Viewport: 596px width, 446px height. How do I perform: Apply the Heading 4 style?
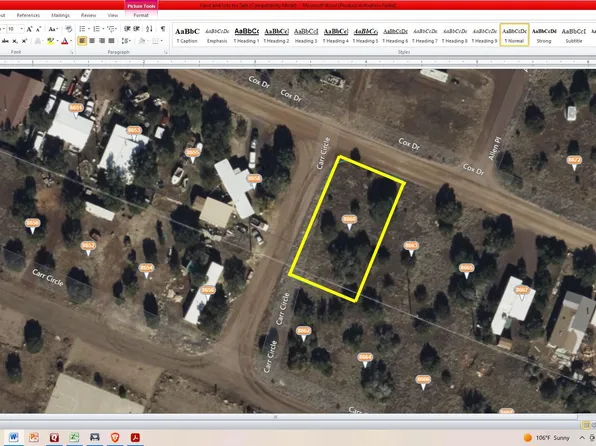tap(336, 35)
